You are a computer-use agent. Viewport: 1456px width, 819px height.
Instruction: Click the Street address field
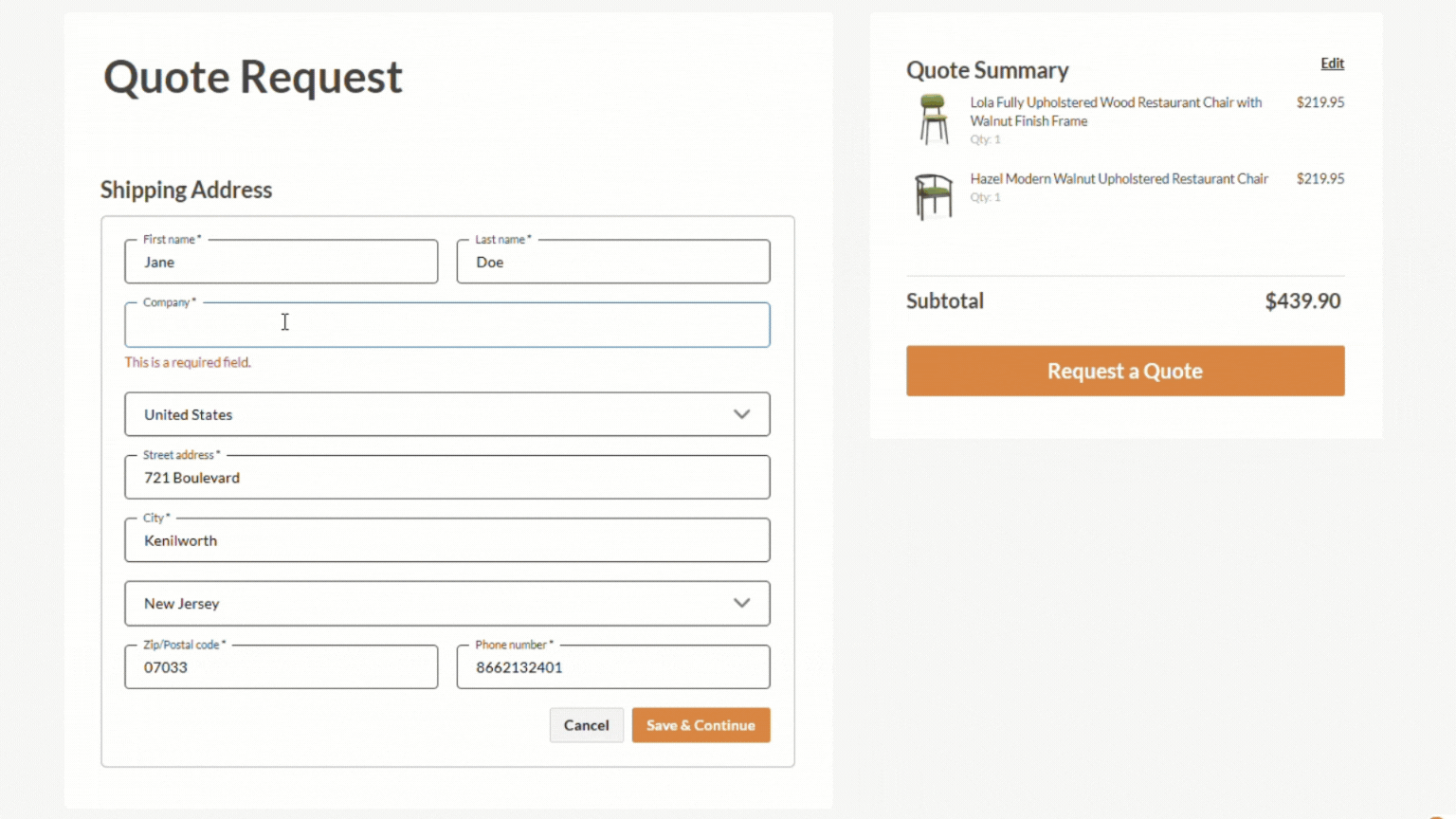(446, 477)
